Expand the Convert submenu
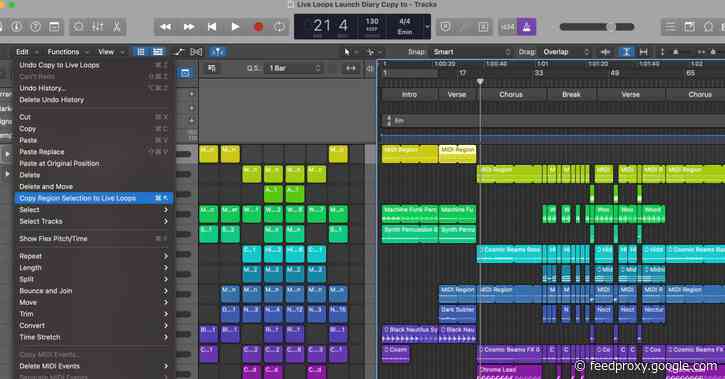This screenshot has height=379, width=725. point(94,326)
